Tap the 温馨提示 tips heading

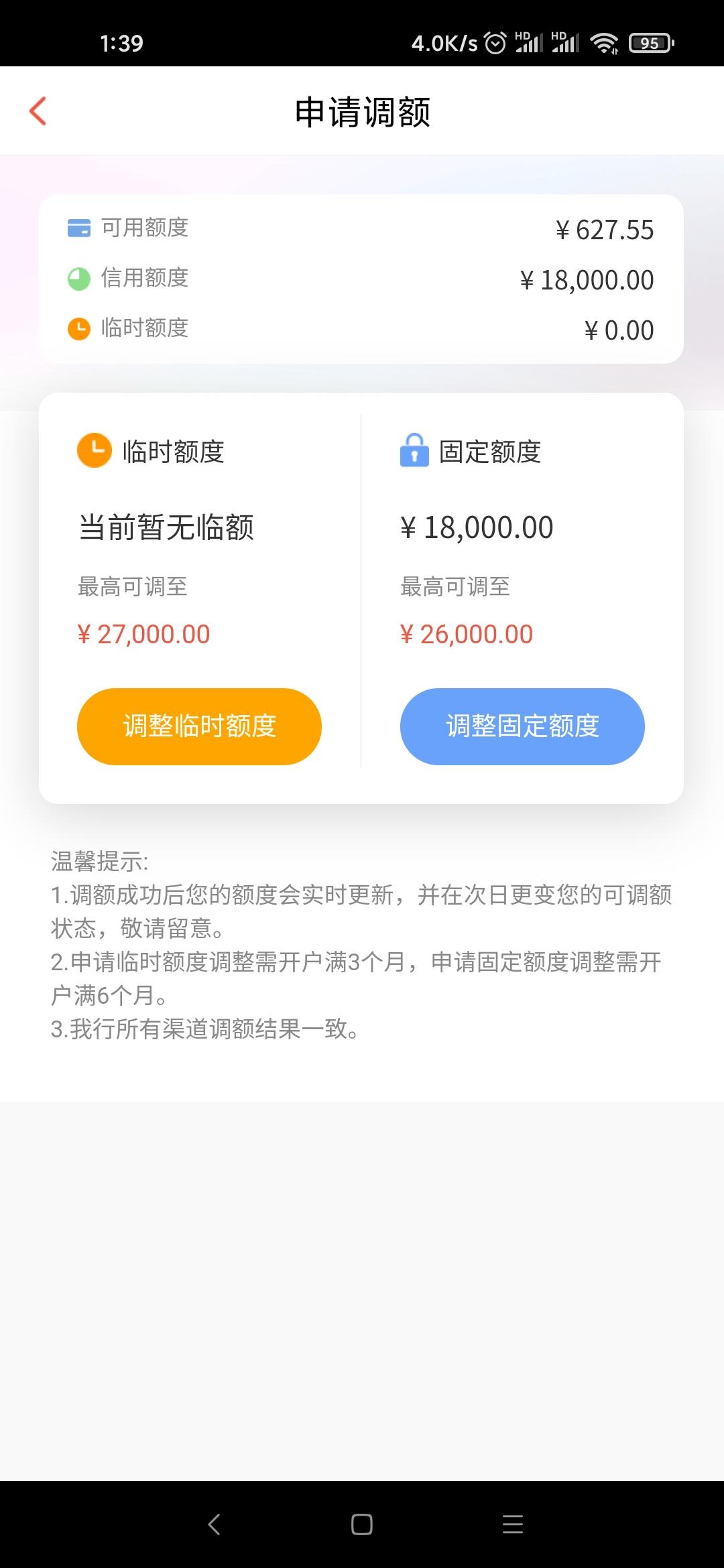99,861
